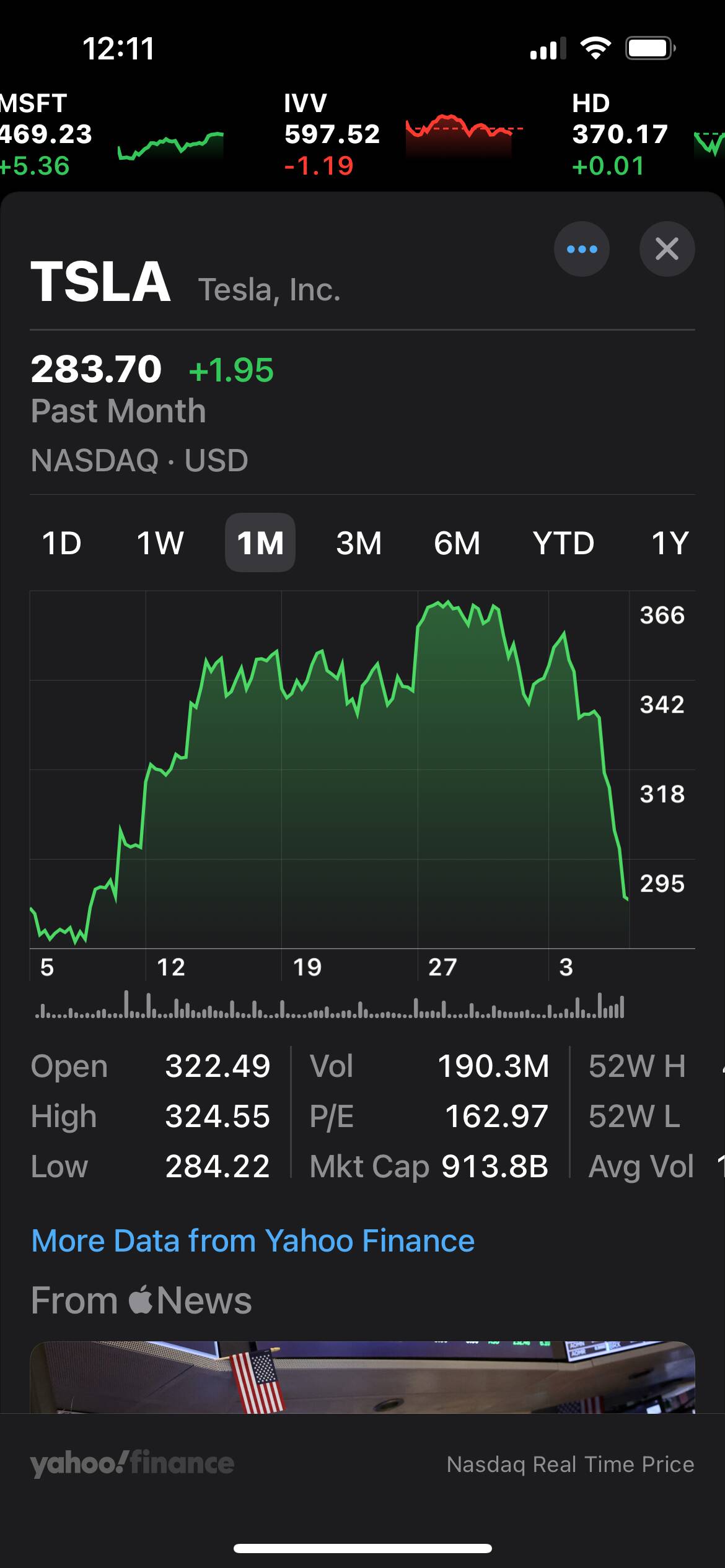Switch chart to 3M range

(359, 543)
